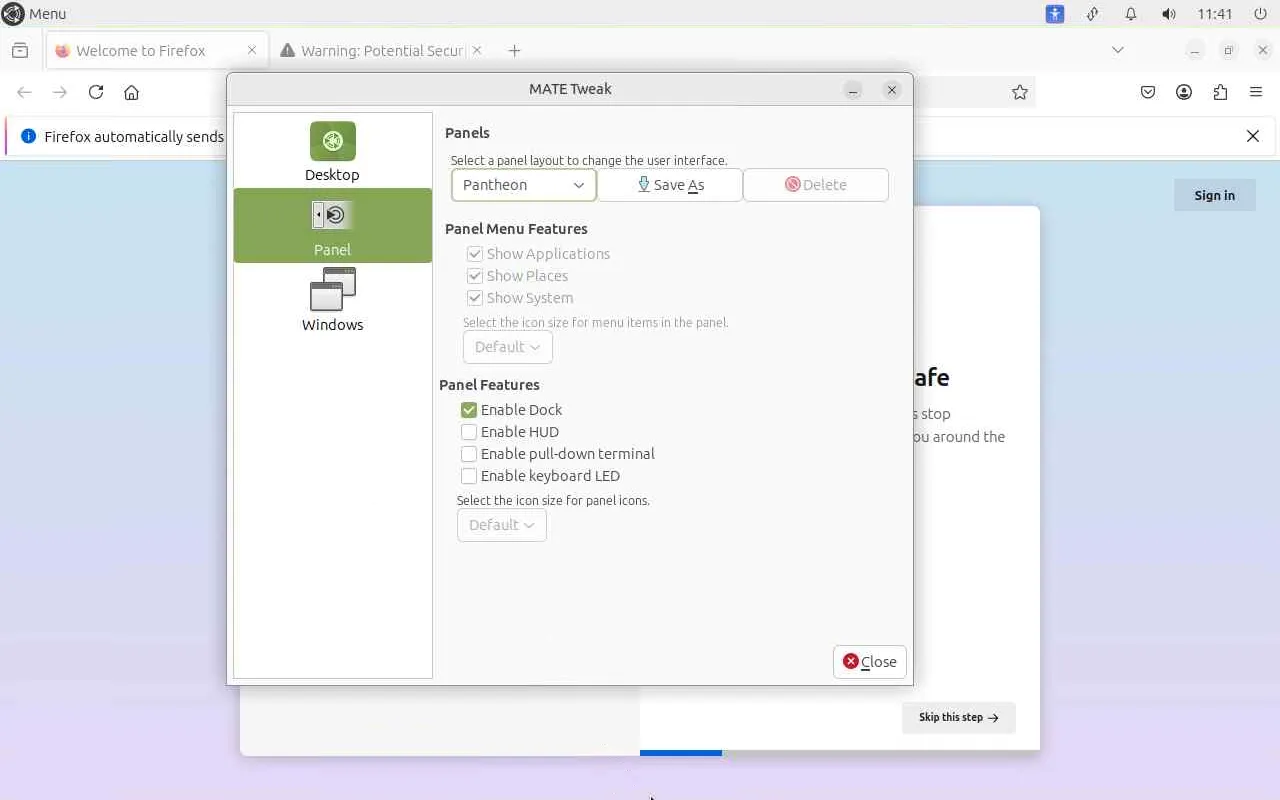
Task: Open the Pantheon panel layout dropdown
Action: tap(524, 185)
